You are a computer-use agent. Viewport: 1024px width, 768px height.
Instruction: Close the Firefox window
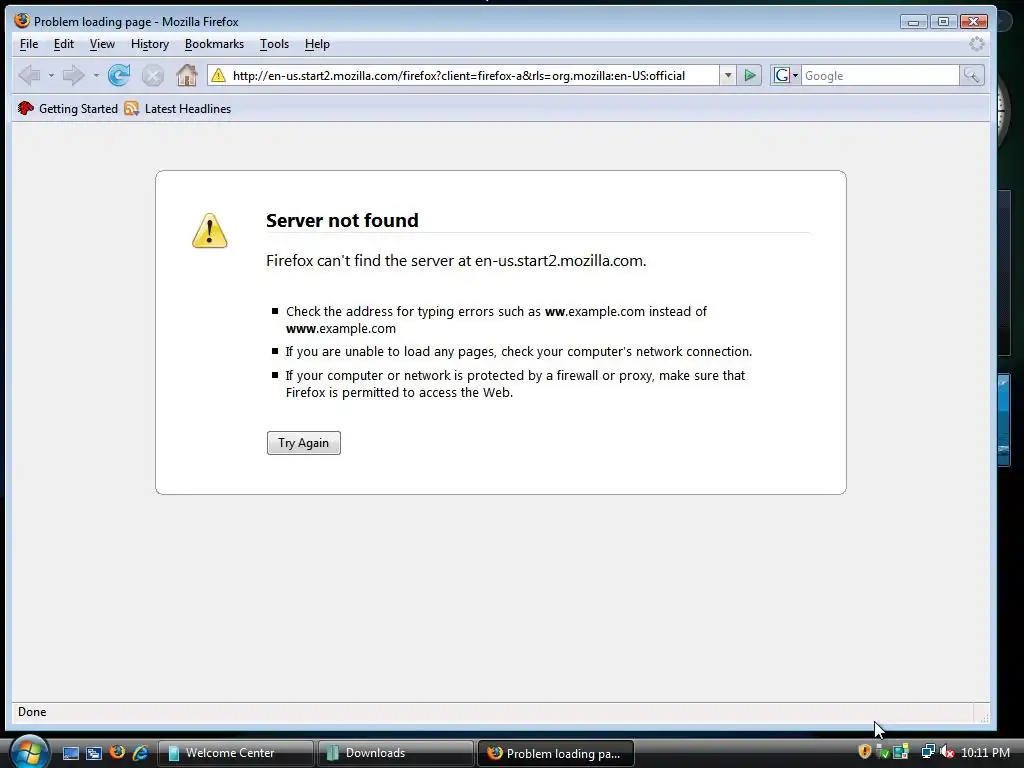coord(974,22)
